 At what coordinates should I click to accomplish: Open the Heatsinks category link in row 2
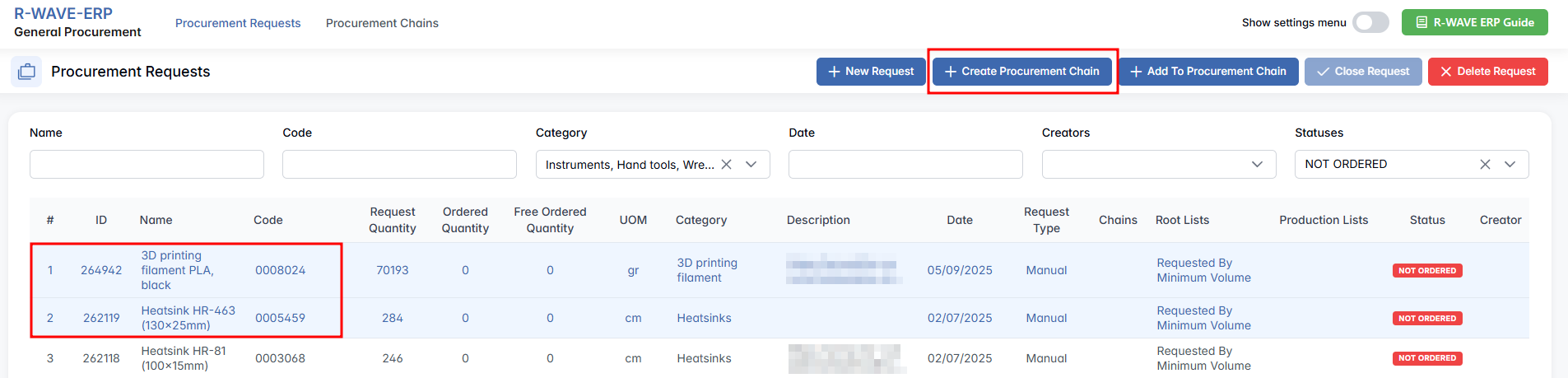pos(704,318)
